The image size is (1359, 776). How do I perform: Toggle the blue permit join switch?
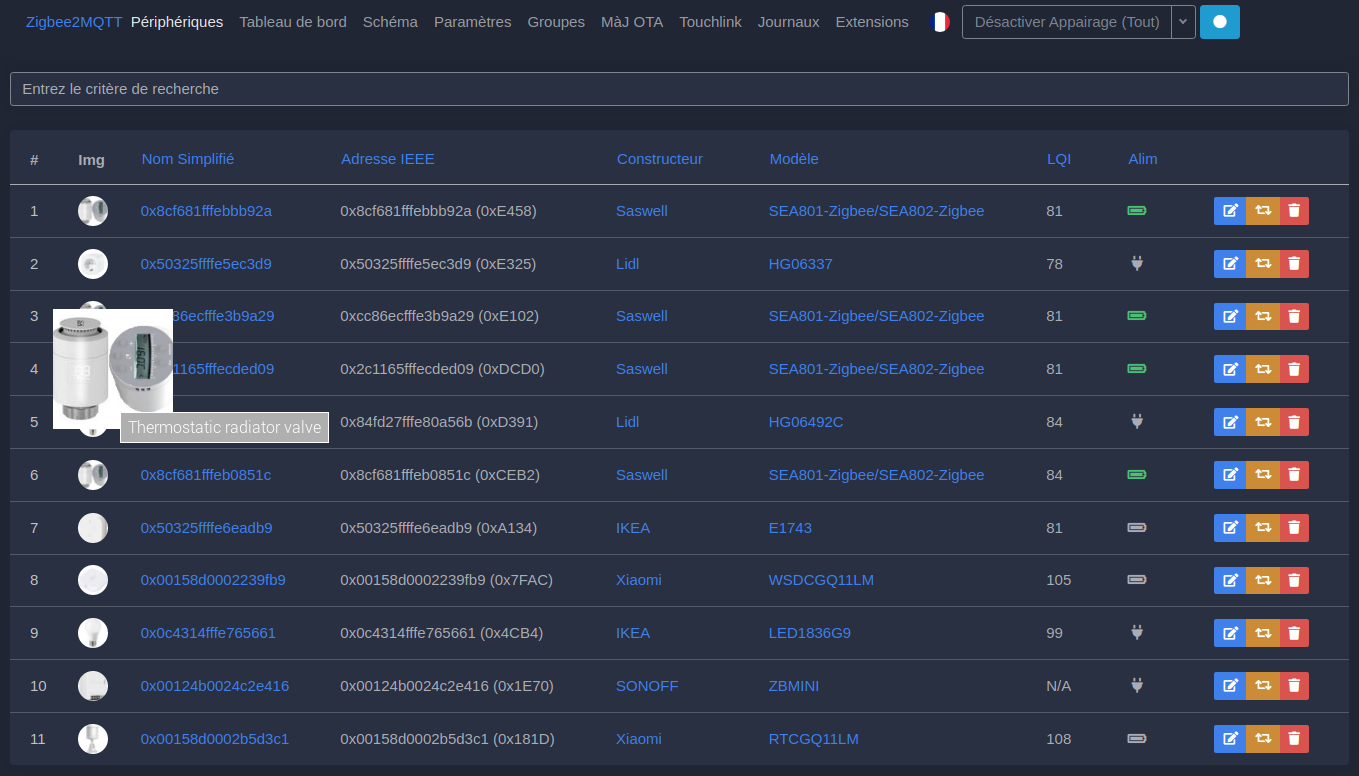pyautogui.click(x=1219, y=21)
